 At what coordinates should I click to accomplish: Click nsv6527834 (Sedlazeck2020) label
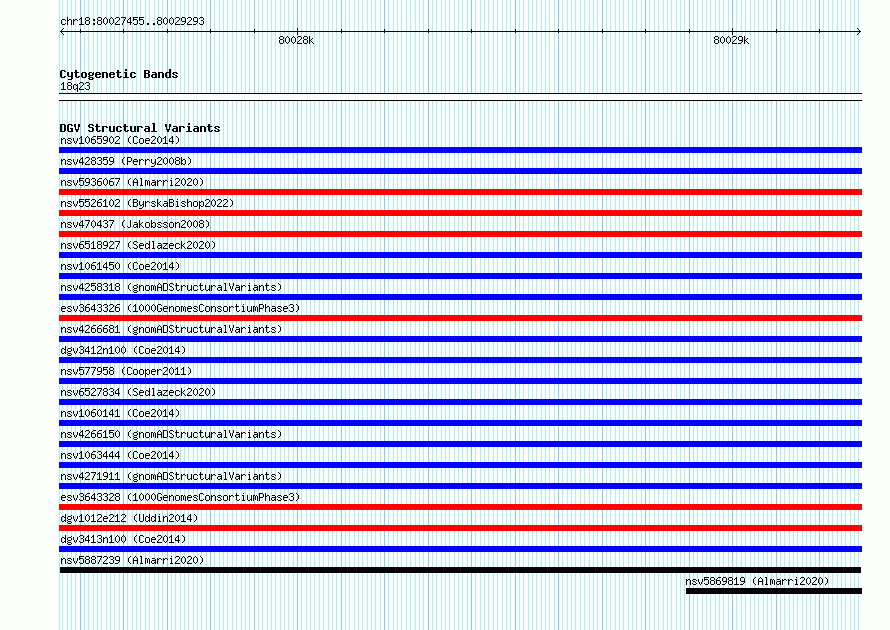tap(138, 392)
